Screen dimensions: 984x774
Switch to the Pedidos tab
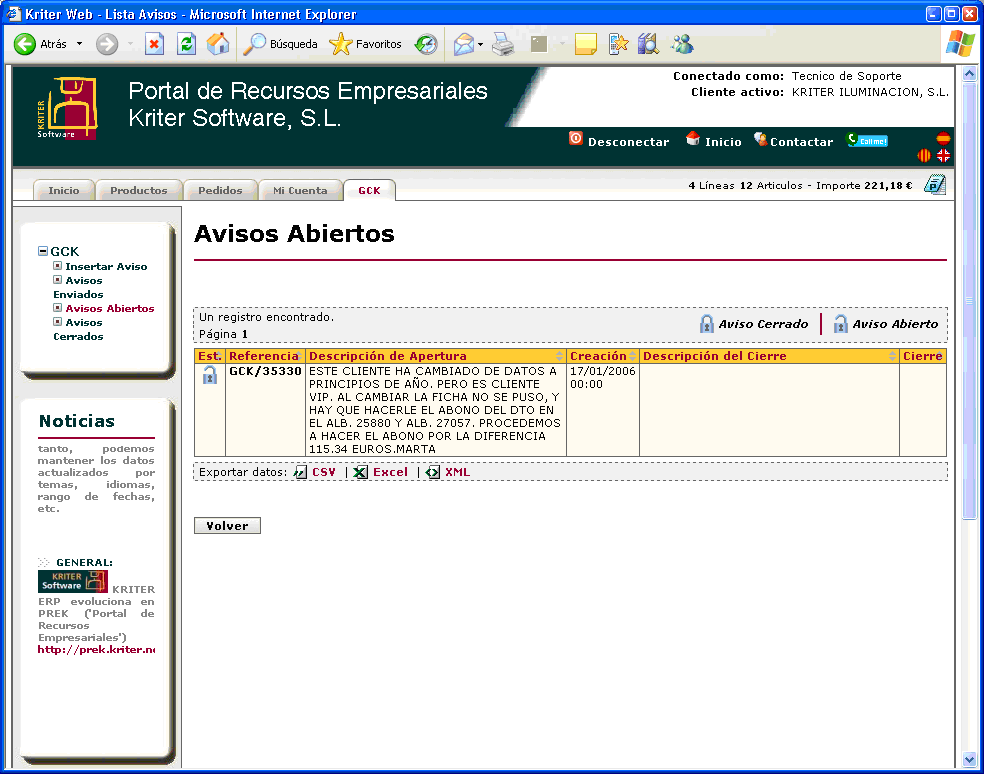(220, 190)
